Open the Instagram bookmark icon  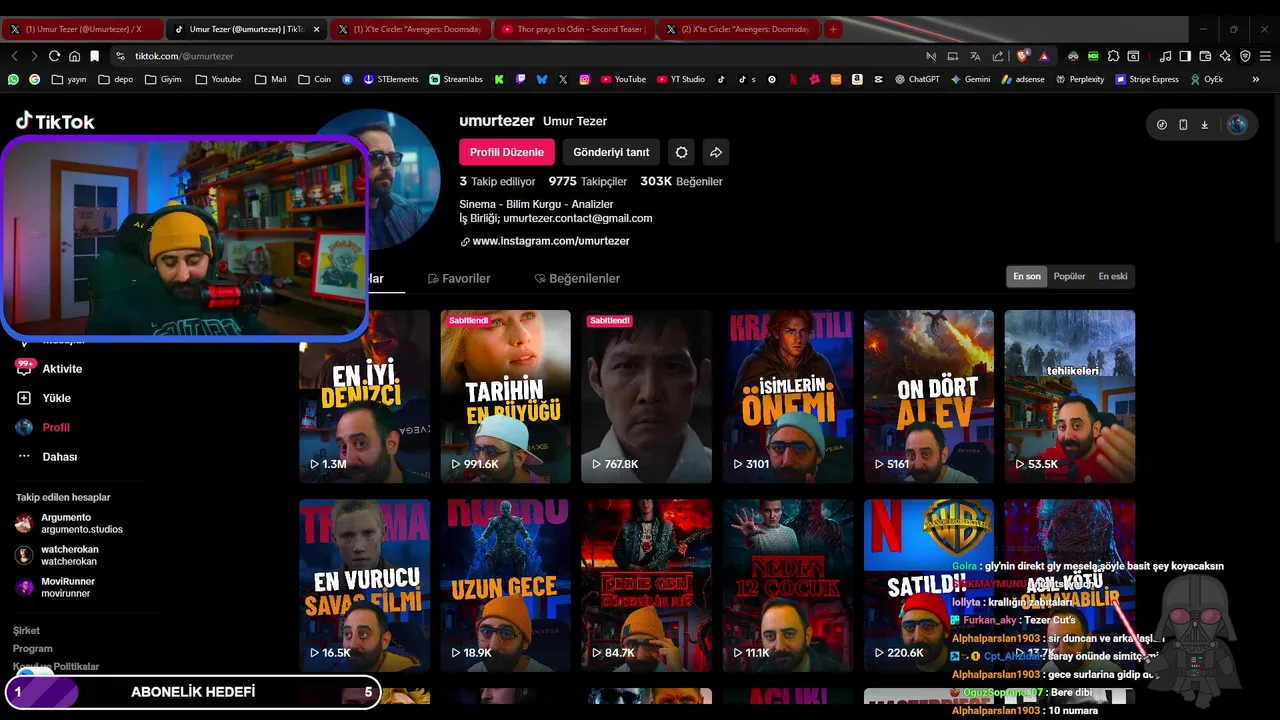point(584,79)
